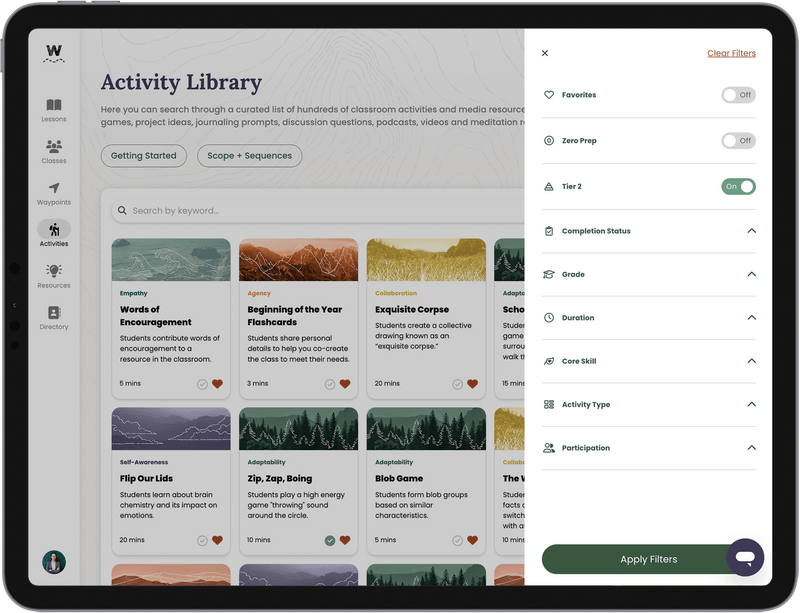Collapse the Grade filter section
This screenshot has height=613, width=800.
pos(752,274)
